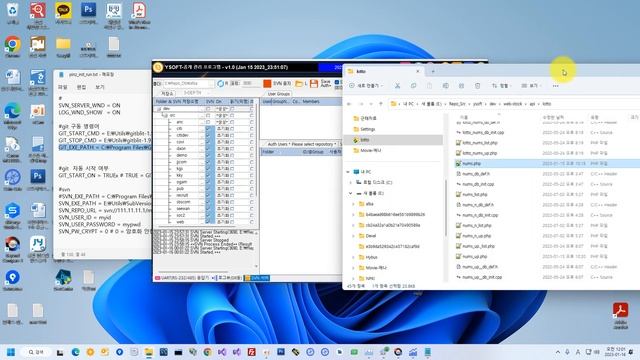
Task: Open the PDF document icon on desktop top row
Action: (139, 16)
